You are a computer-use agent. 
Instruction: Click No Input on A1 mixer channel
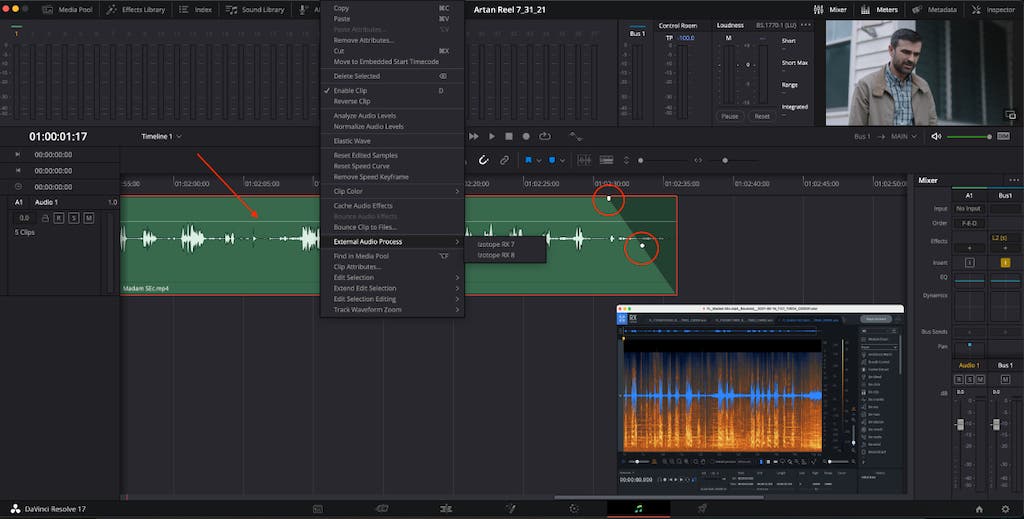click(x=968, y=209)
